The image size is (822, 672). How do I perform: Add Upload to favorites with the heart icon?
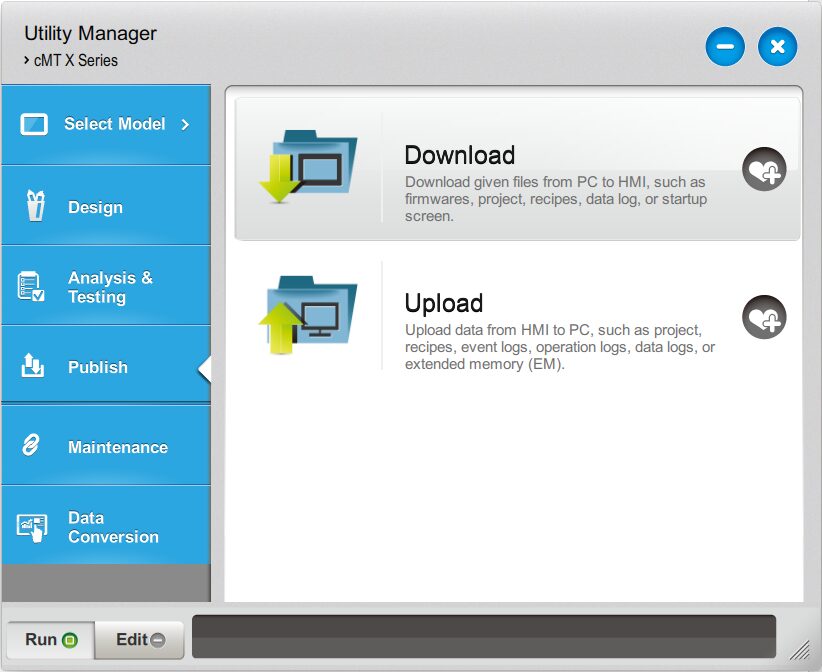(764, 317)
